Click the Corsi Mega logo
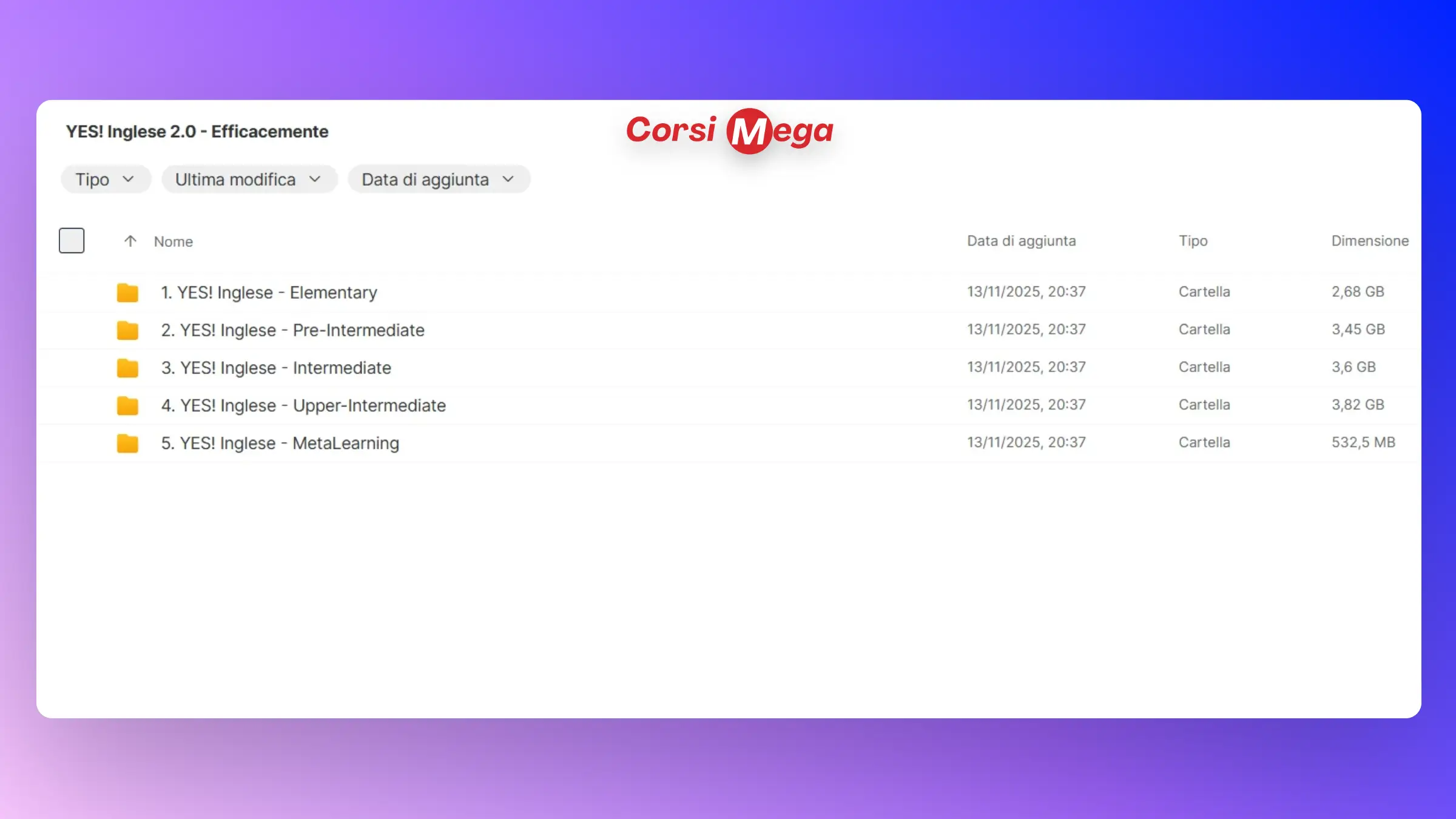This screenshot has height=819, width=1456. click(729, 130)
